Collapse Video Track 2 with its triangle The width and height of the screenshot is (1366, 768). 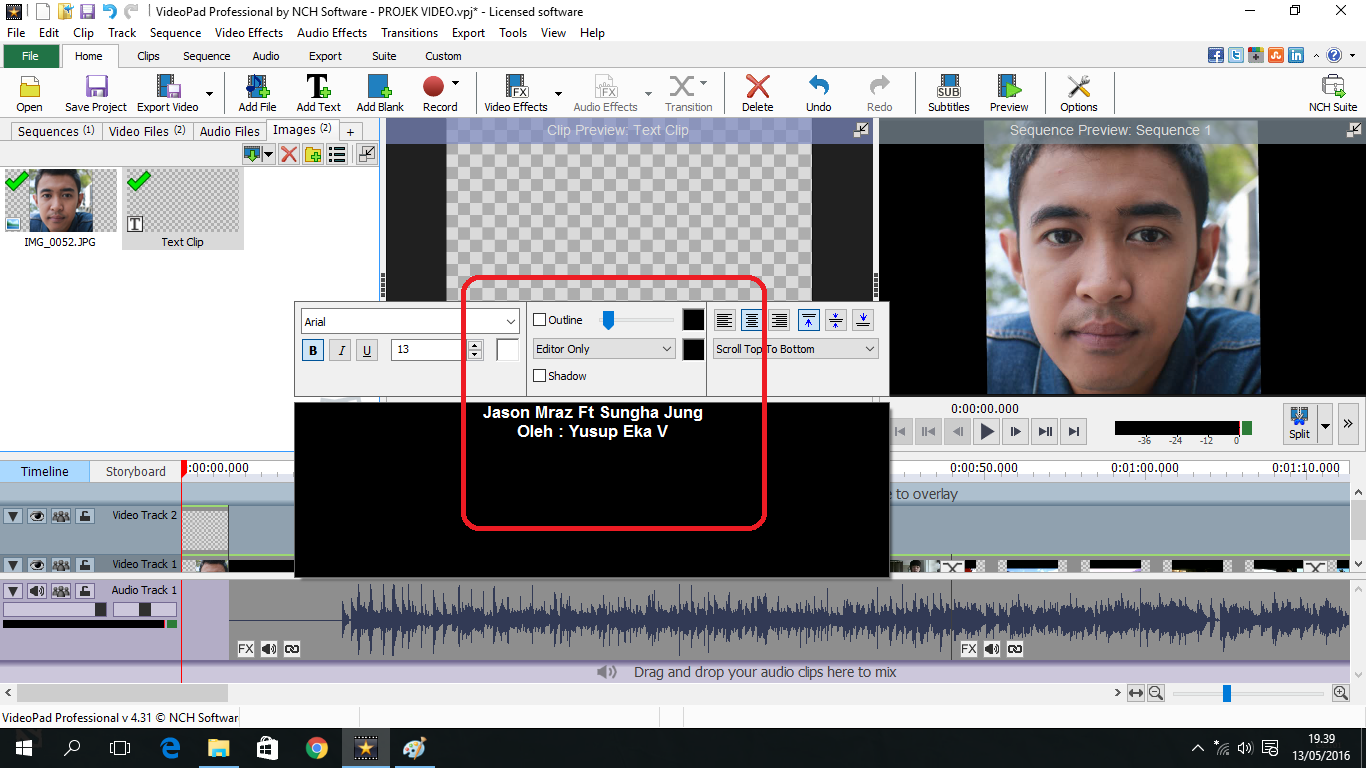click(x=13, y=516)
